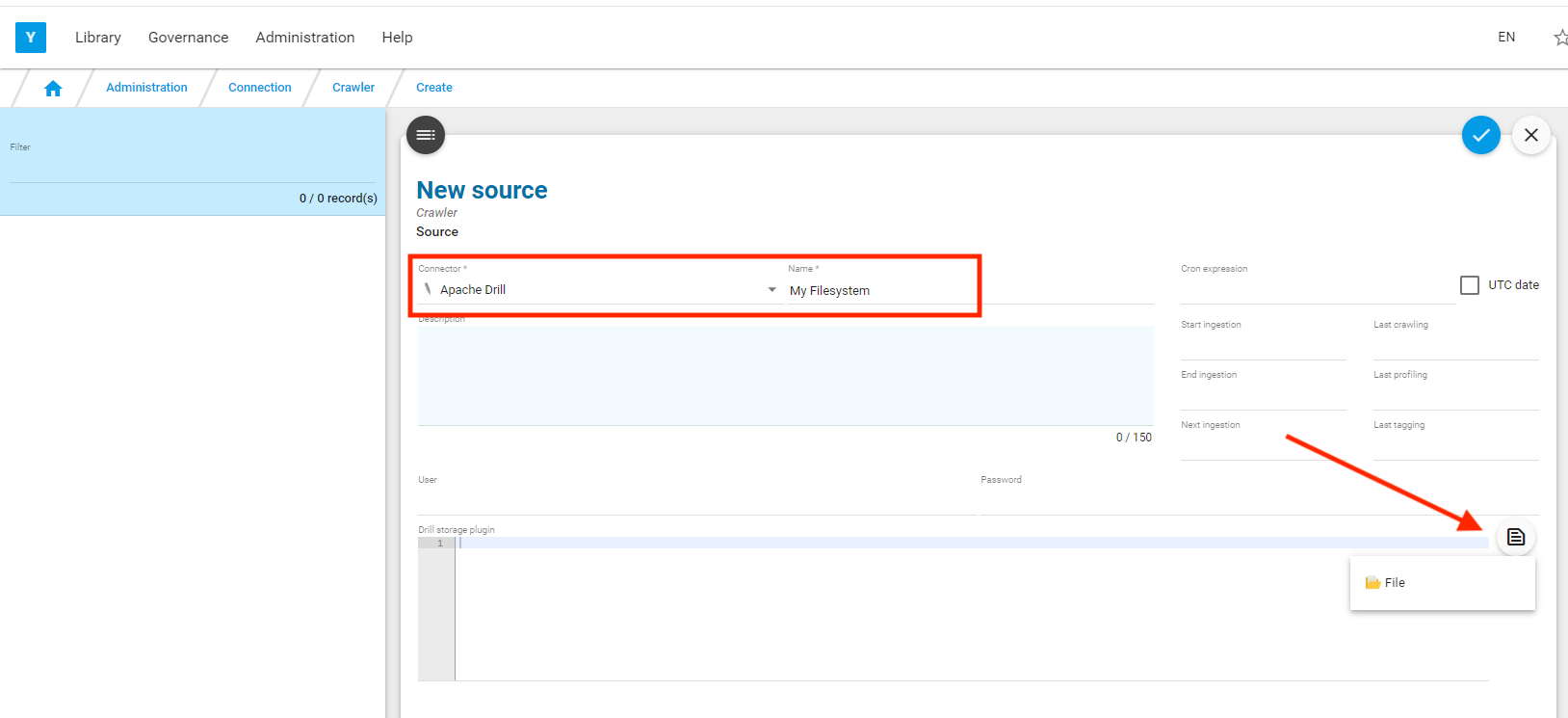Screen dimensions: 1568x718
Task: Expand the Connector dropdown arrow
Action: [x=771, y=290]
